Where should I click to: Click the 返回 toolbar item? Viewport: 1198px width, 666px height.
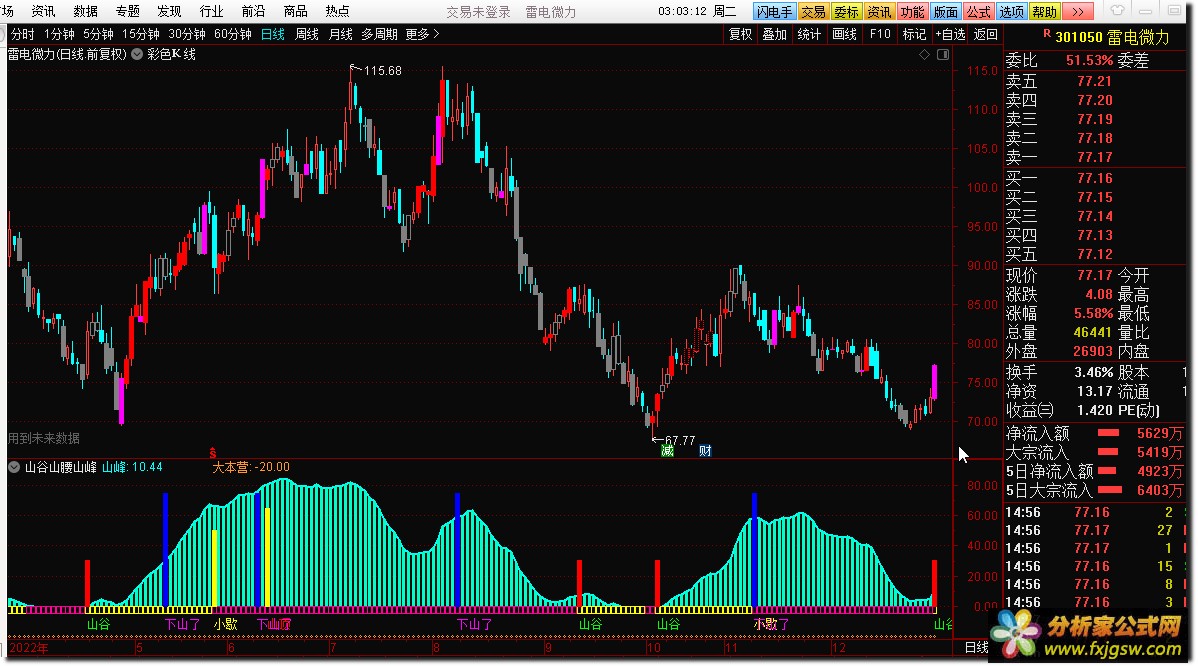click(986, 34)
